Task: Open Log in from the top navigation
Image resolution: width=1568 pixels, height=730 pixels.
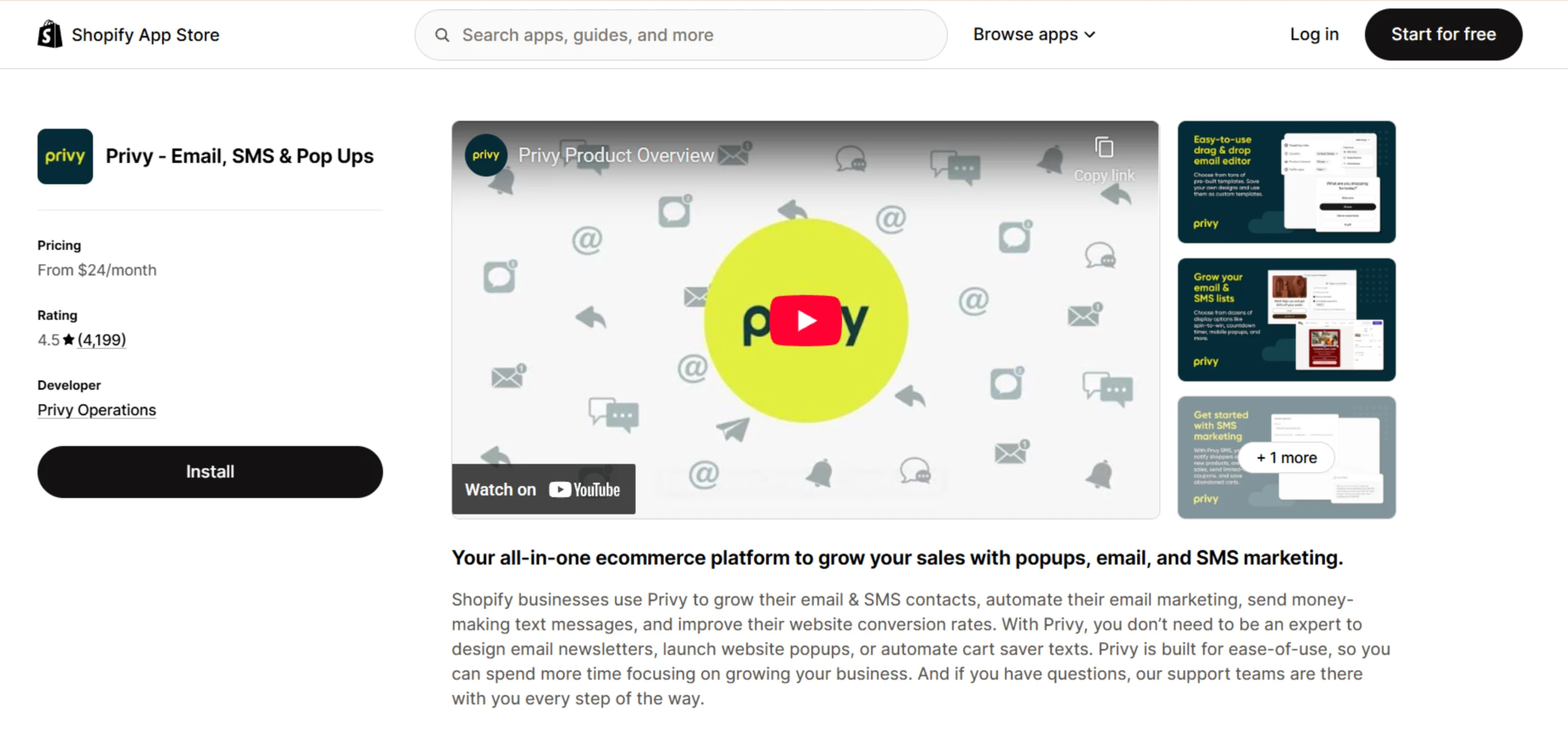Action: [x=1314, y=35]
